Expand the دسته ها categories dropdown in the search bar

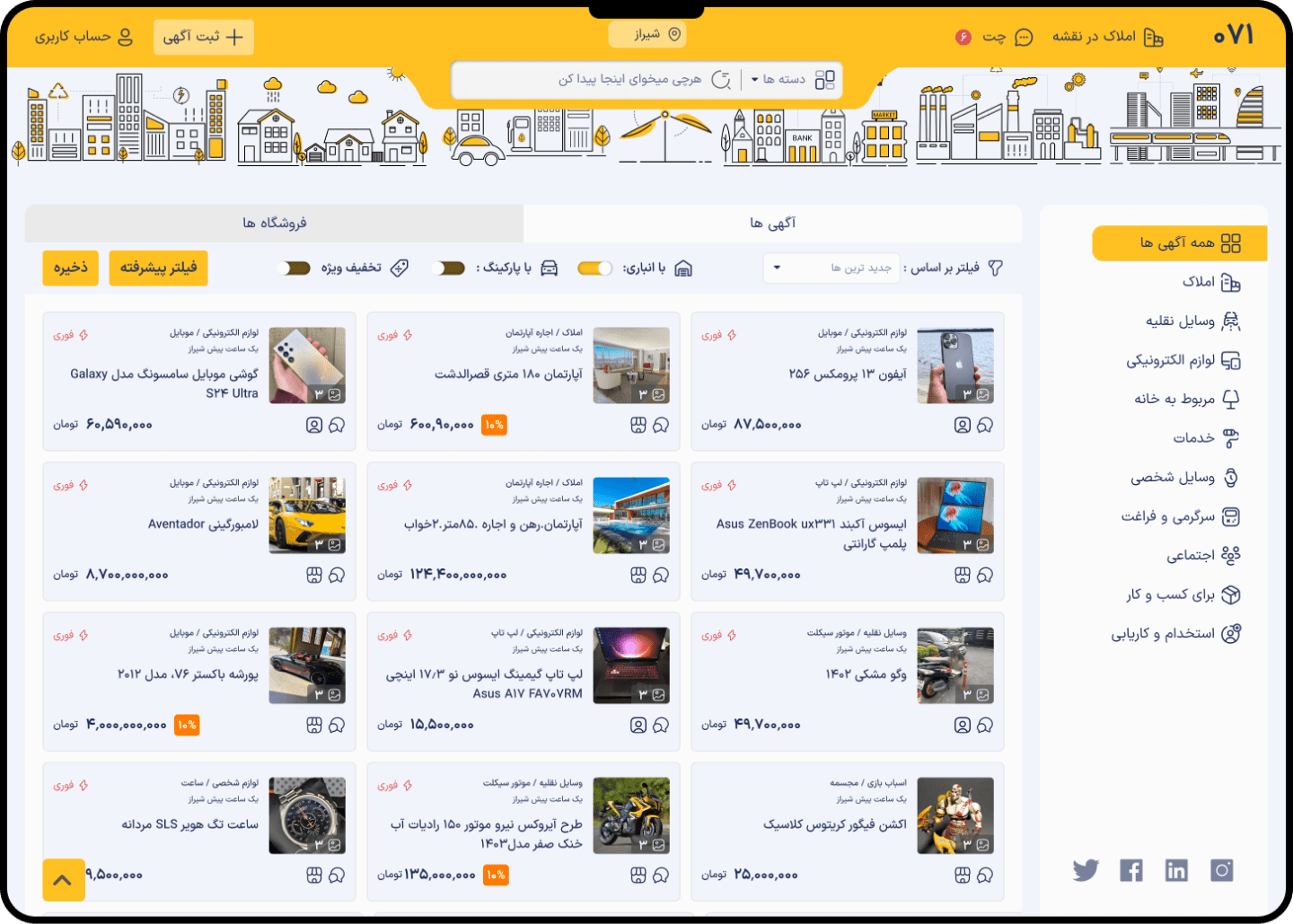(x=778, y=80)
